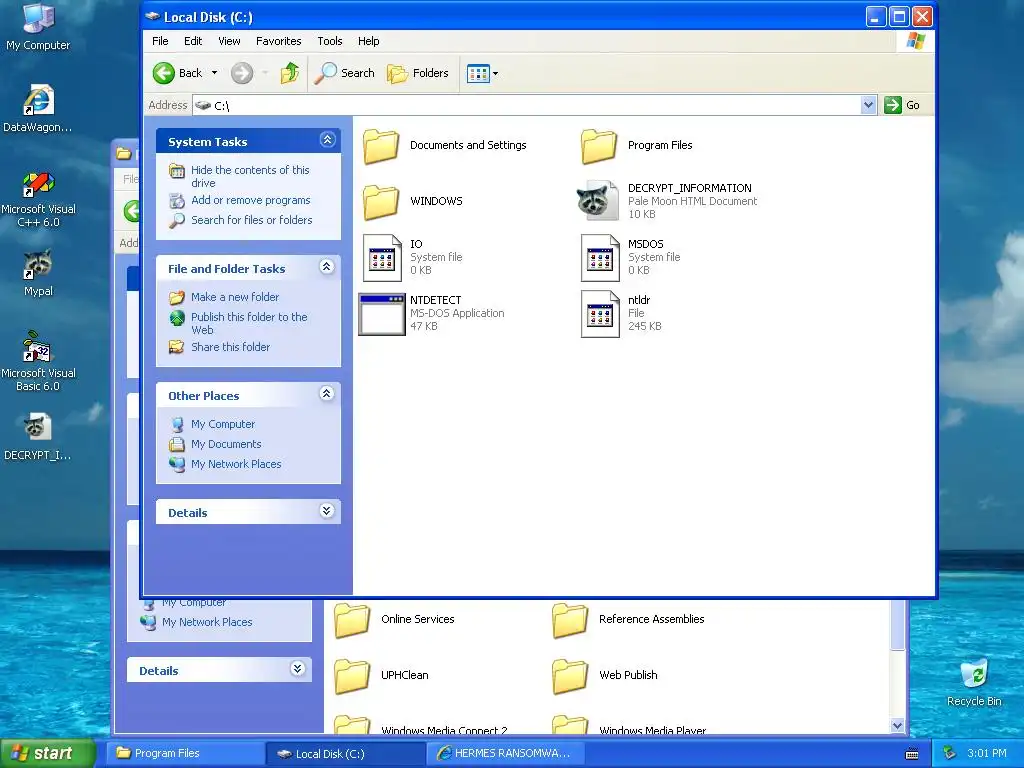
Task: Select the Recycle Bin desktop icon
Action: [x=974, y=682]
